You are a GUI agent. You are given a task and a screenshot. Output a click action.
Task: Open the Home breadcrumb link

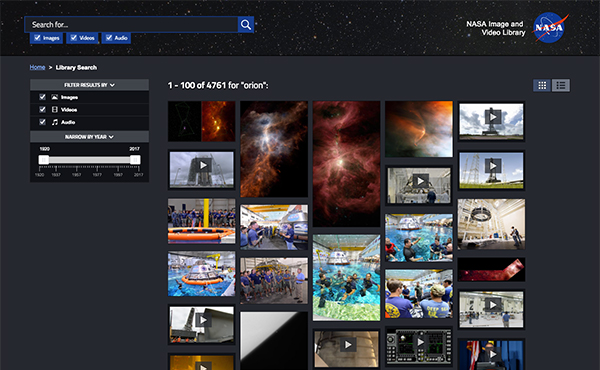click(38, 67)
